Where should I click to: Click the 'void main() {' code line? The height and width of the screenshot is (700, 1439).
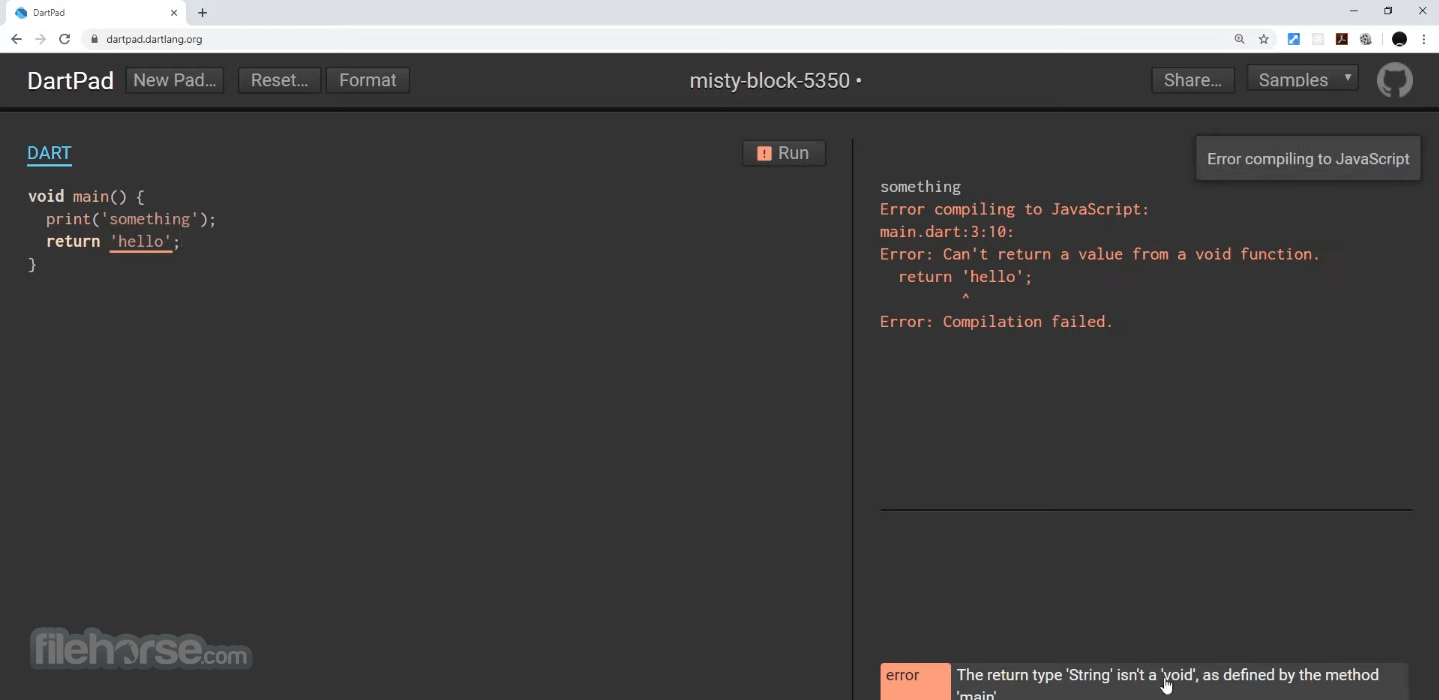pos(86,197)
